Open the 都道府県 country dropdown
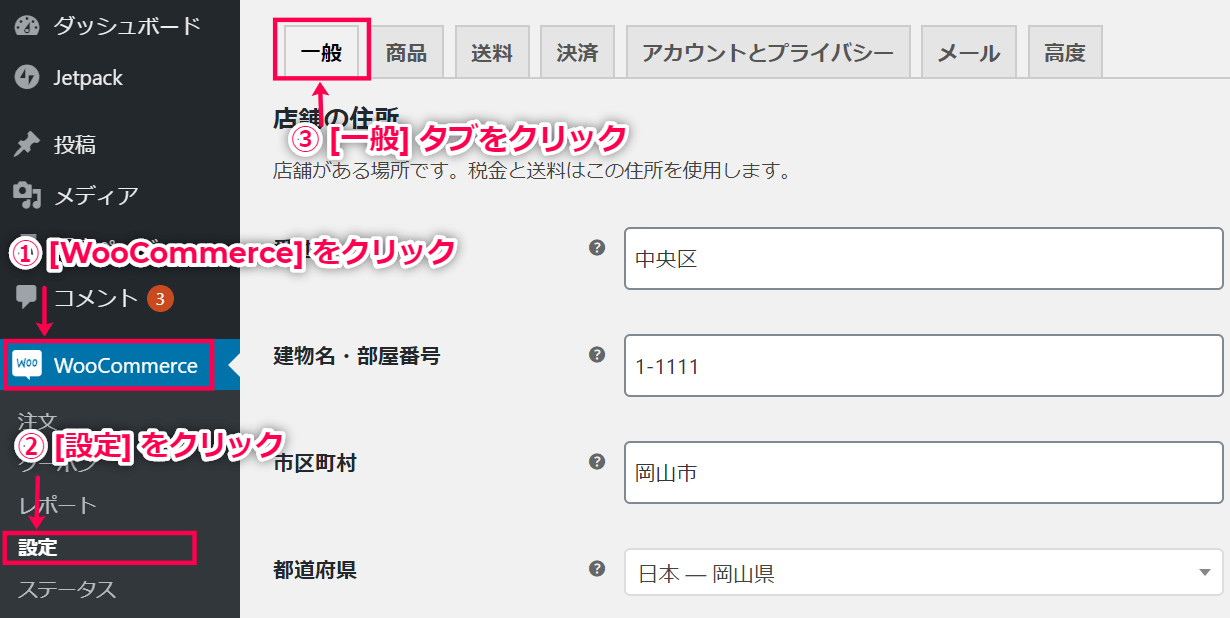 pos(924,573)
